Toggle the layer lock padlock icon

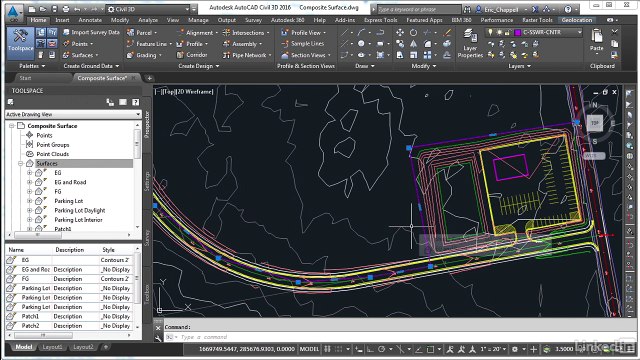(x=507, y=32)
